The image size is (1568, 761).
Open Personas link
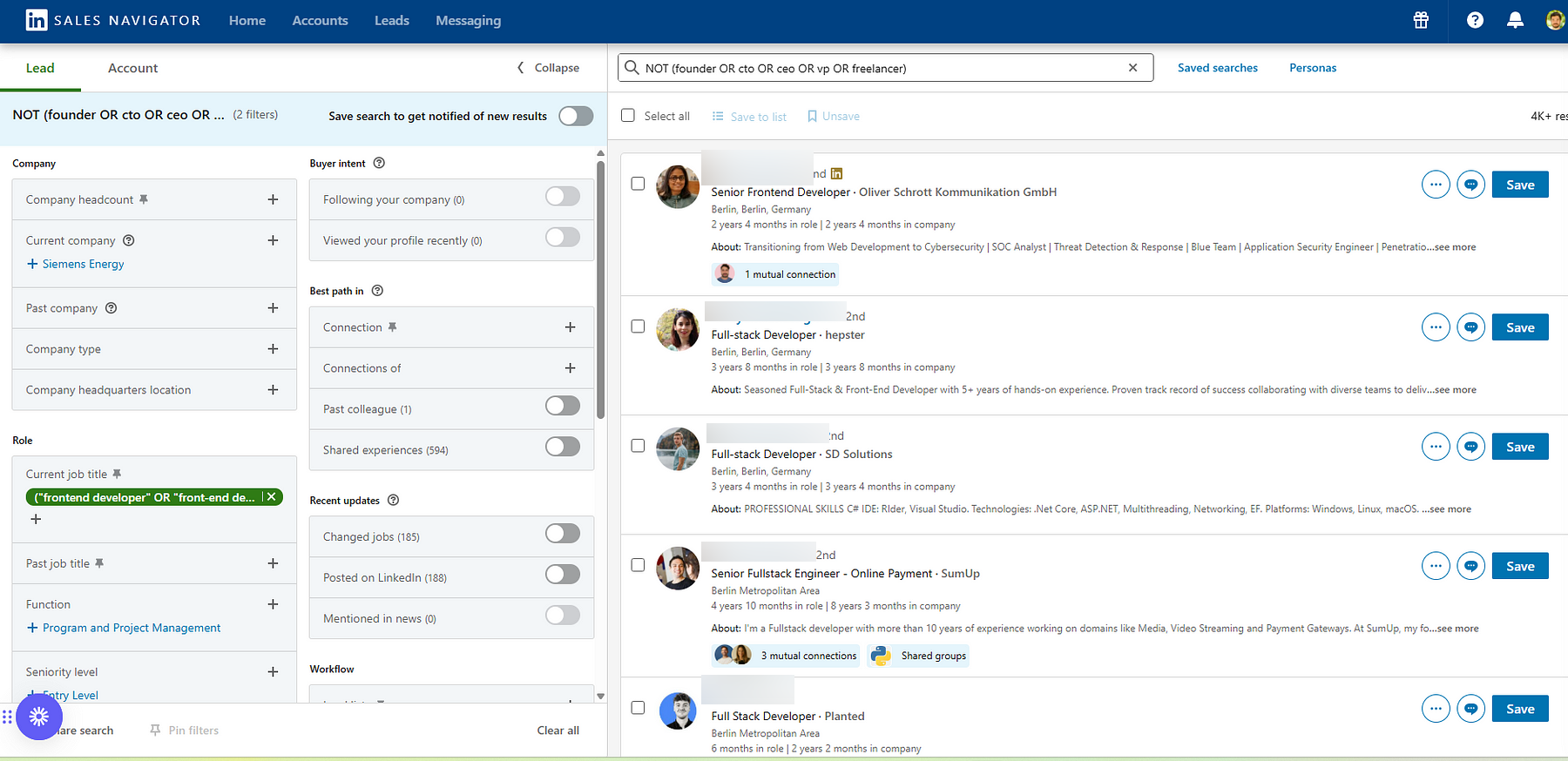pos(1313,68)
